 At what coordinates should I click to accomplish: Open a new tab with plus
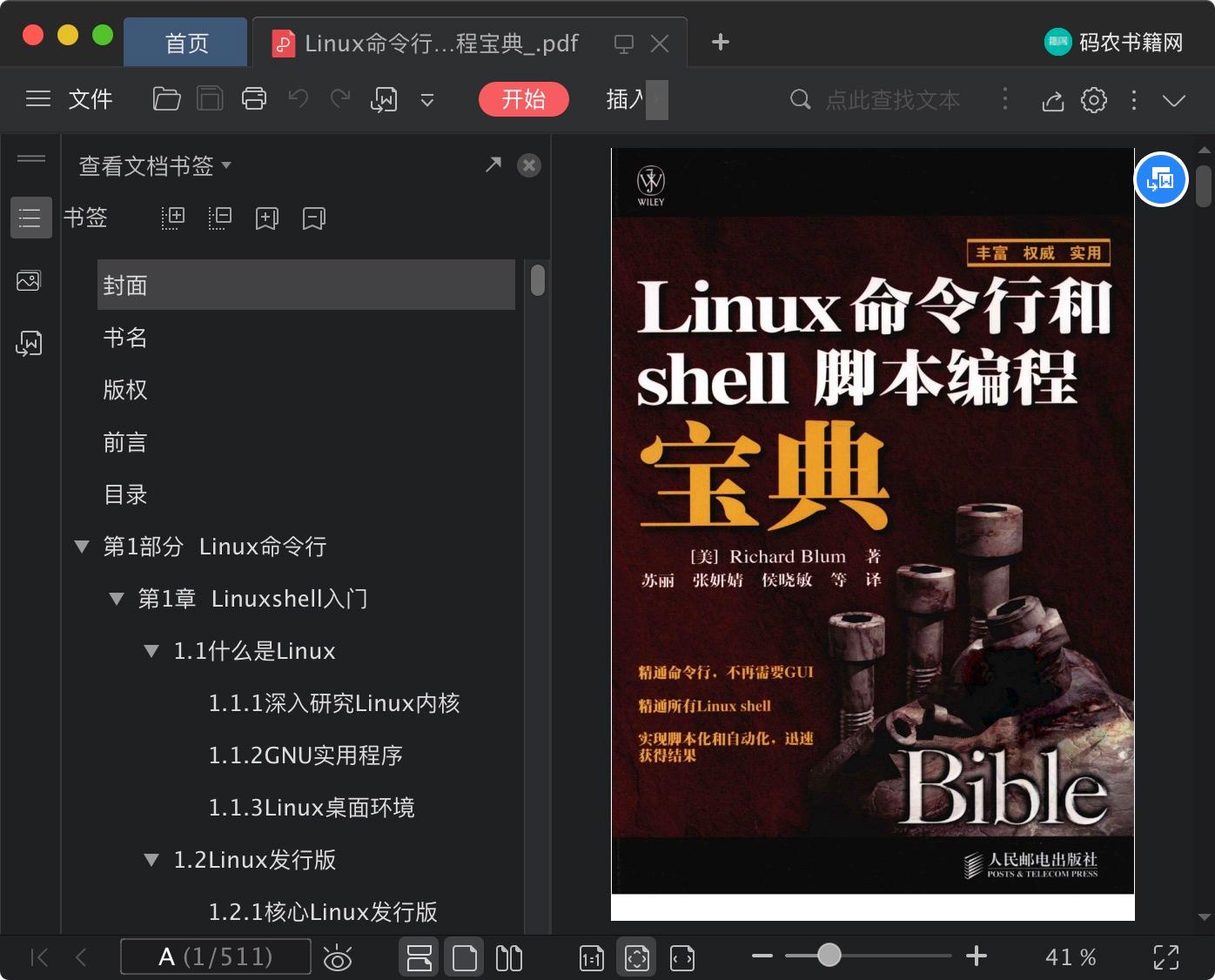point(721,42)
